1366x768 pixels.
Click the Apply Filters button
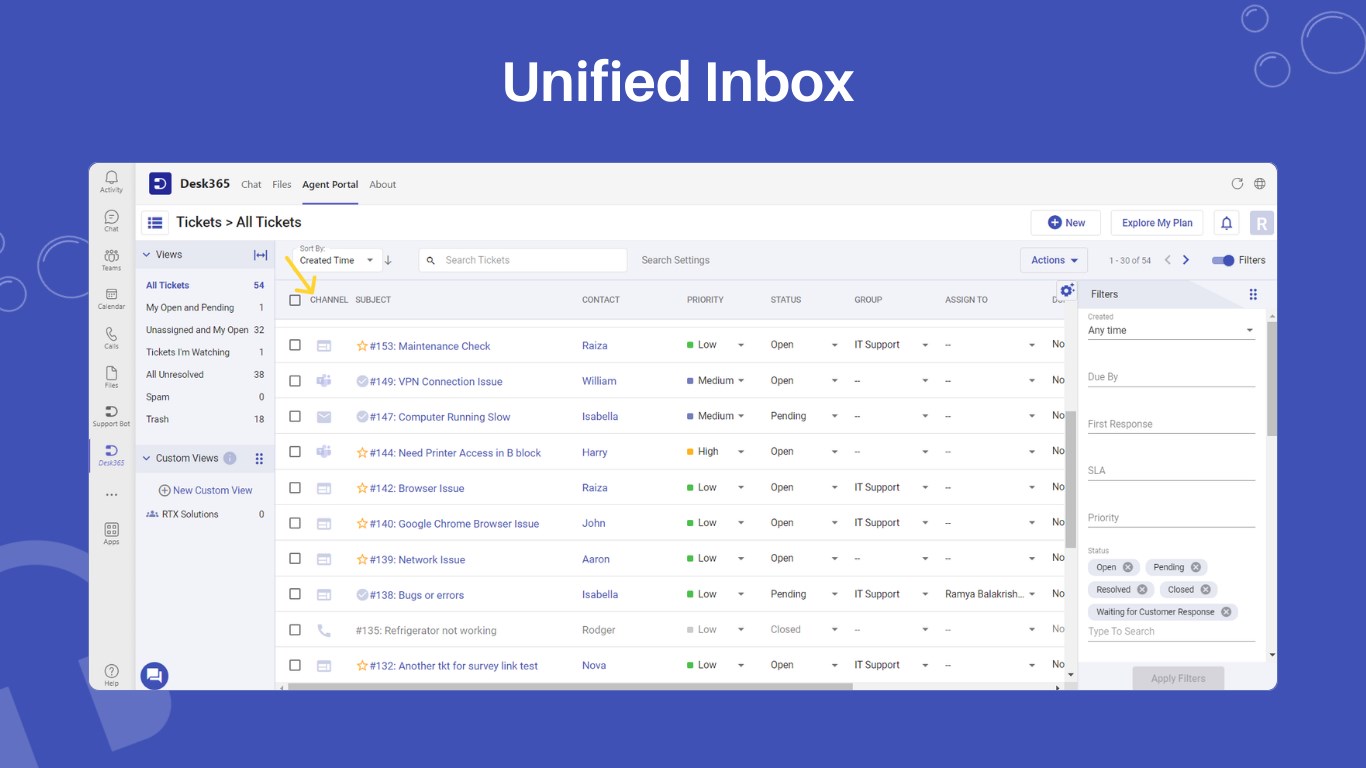[1178, 678]
